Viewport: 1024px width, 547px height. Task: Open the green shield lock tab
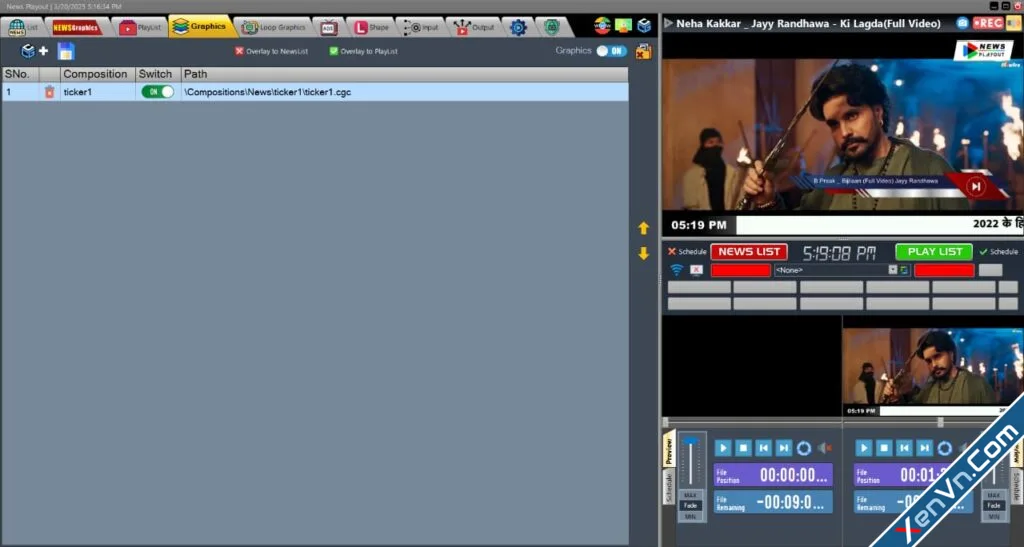552,27
